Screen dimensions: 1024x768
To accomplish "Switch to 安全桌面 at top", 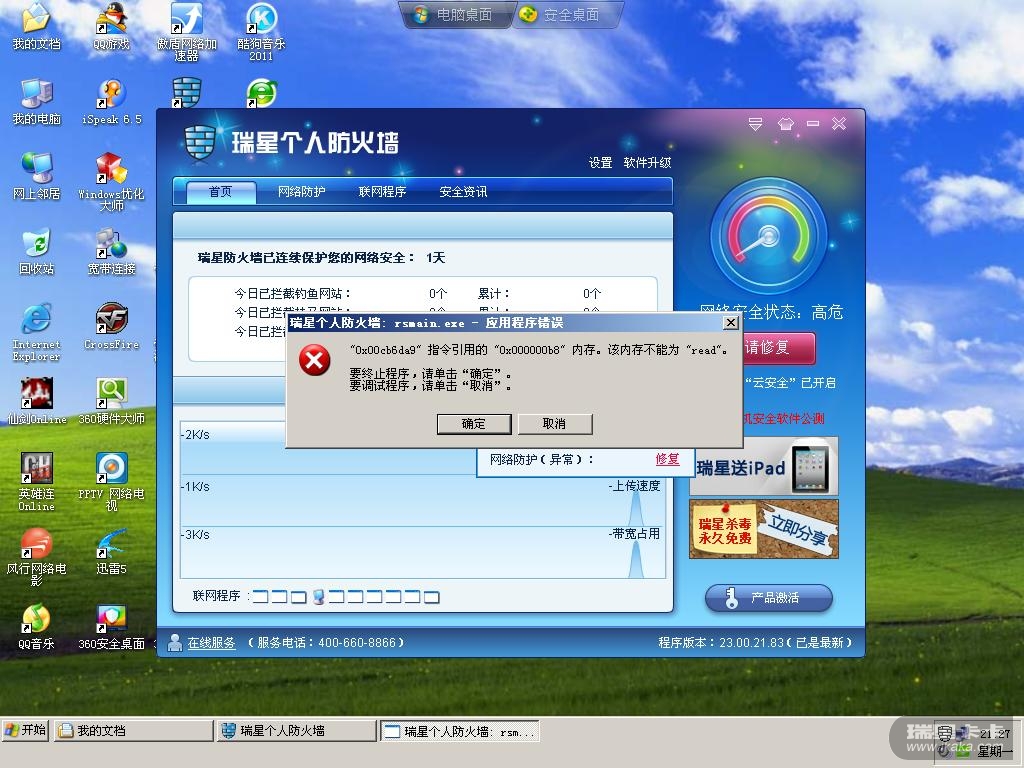I will (565, 14).
